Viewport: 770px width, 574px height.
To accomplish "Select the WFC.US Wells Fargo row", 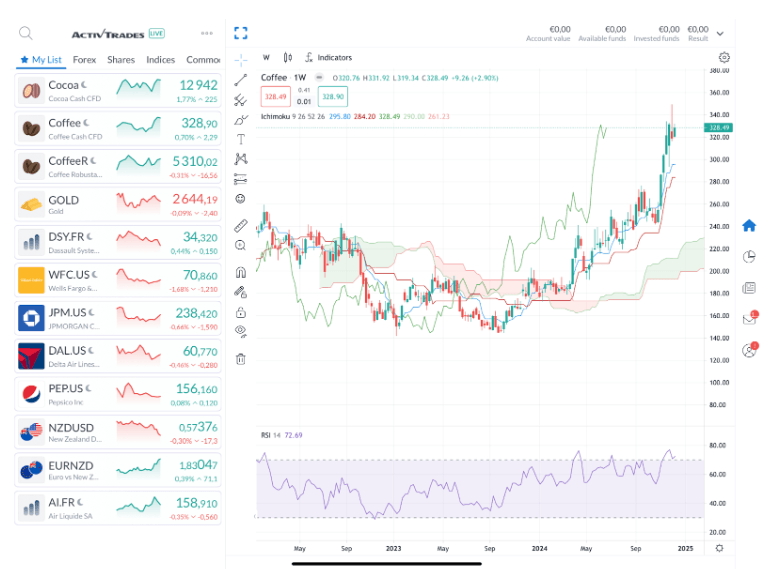I will pos(118,280).
